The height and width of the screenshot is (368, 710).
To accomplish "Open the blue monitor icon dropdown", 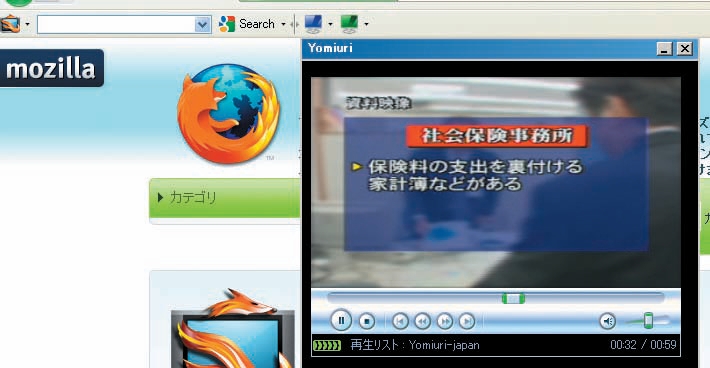I will 330,24.
